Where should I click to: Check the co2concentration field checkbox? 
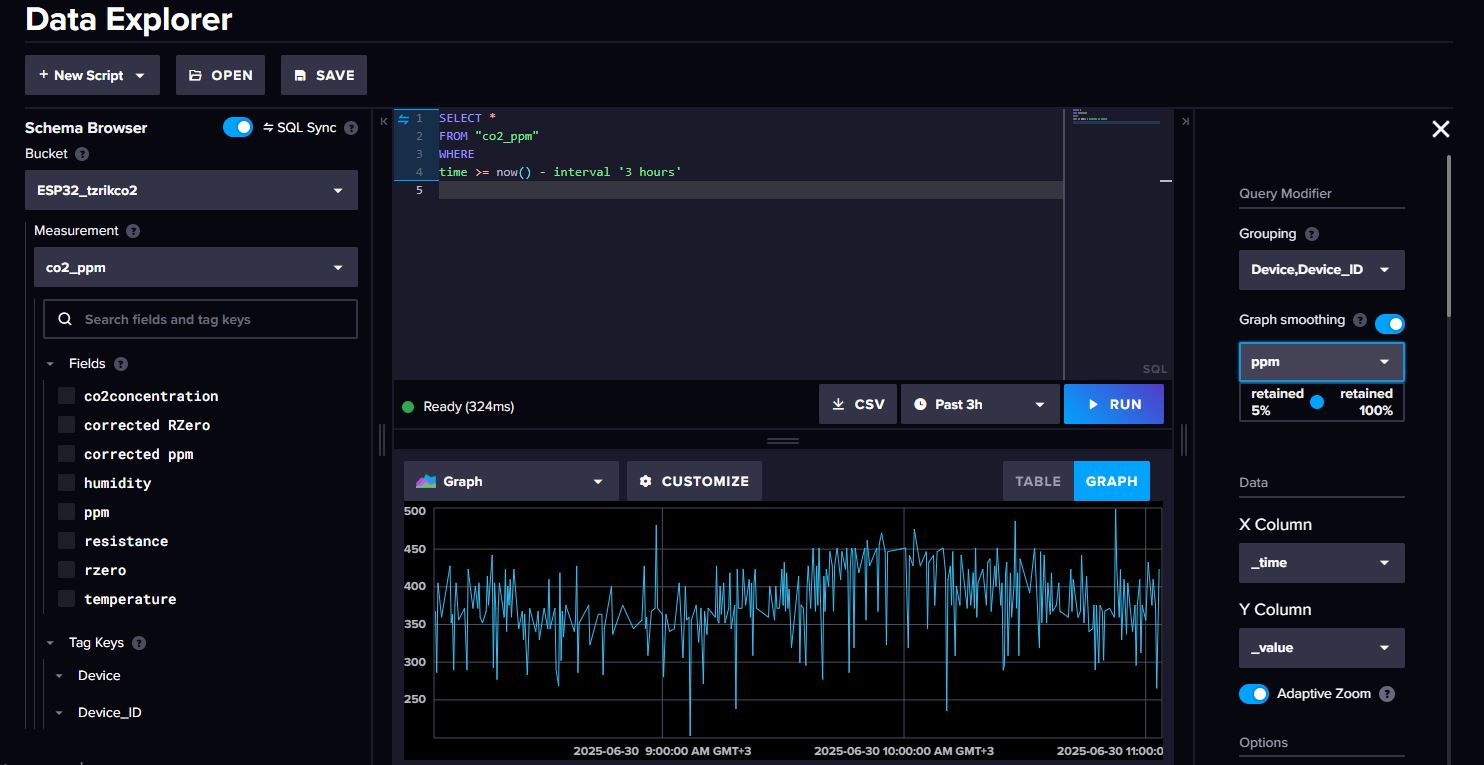point(67,396)
